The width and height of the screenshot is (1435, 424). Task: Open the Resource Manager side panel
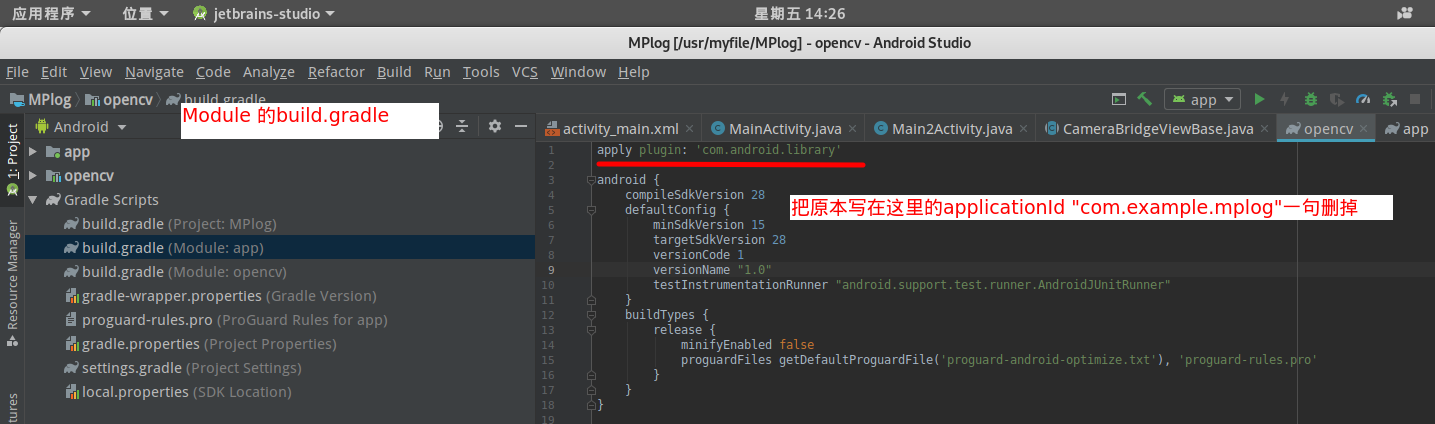(x=12, y=283)
